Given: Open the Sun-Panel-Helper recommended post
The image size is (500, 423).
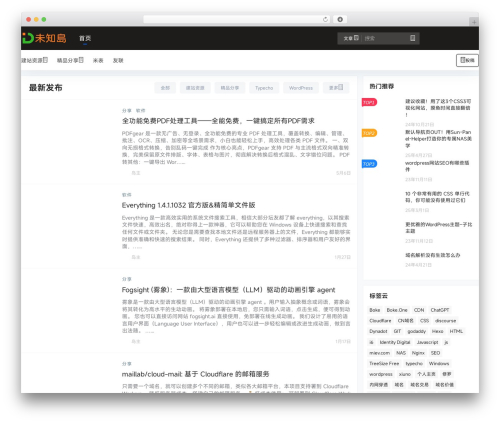Looking at the screenshot, I should click(438, 139).
